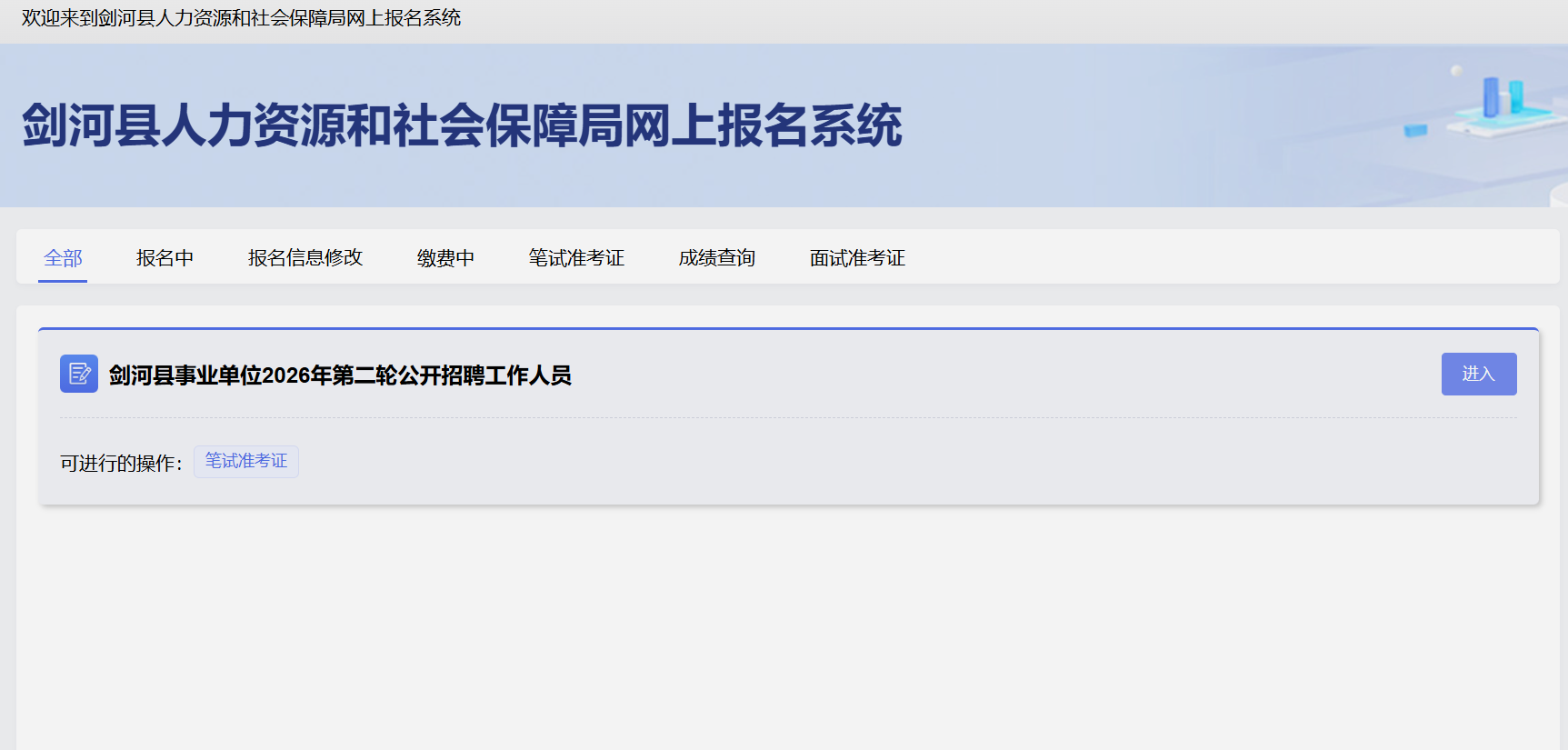Click the 剑河县事业单位2026年第二轮公开招聘工作人员 title
This screenshot has width=1568, height=750.
340,375
